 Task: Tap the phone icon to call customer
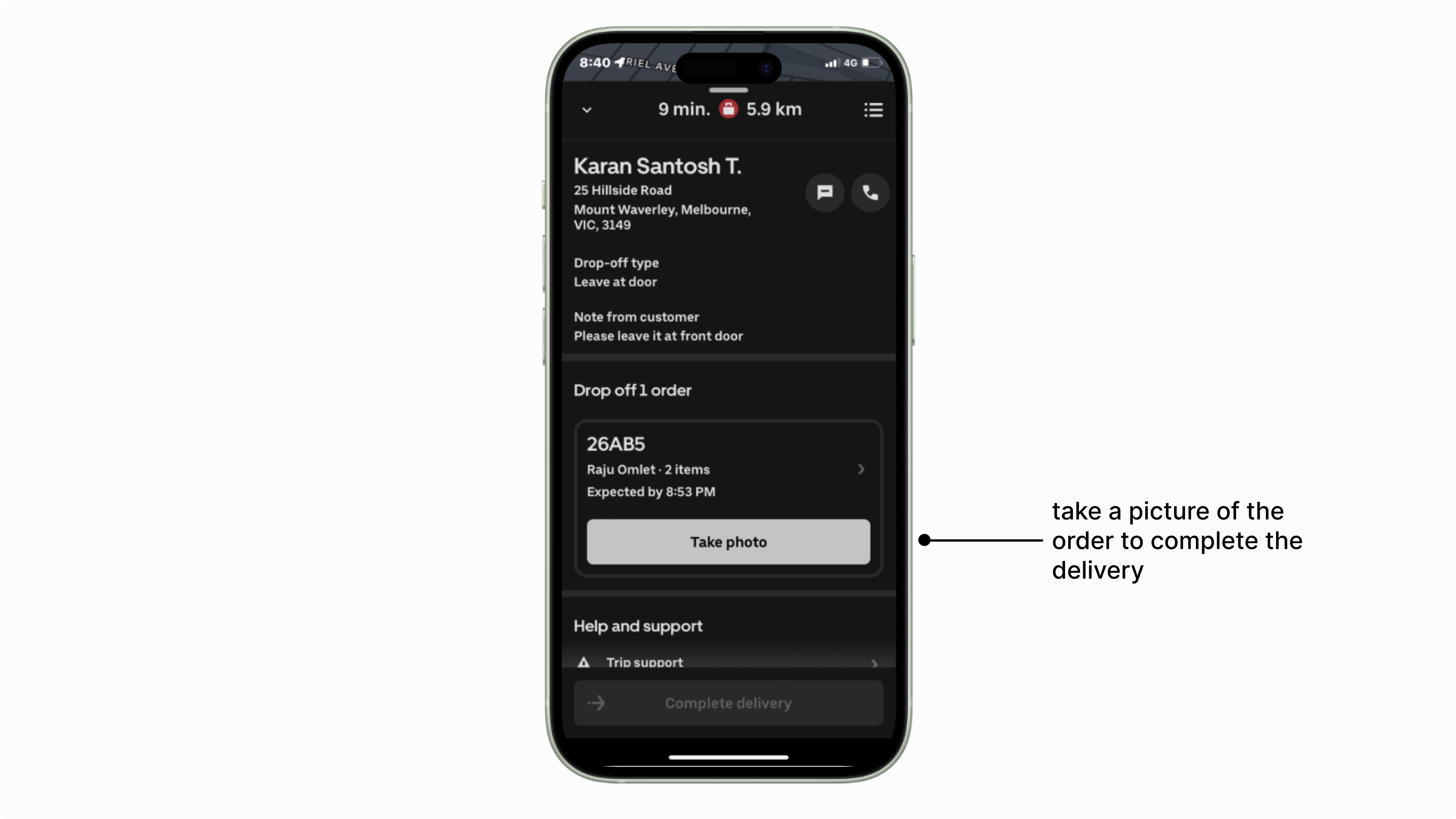point(869,192)
